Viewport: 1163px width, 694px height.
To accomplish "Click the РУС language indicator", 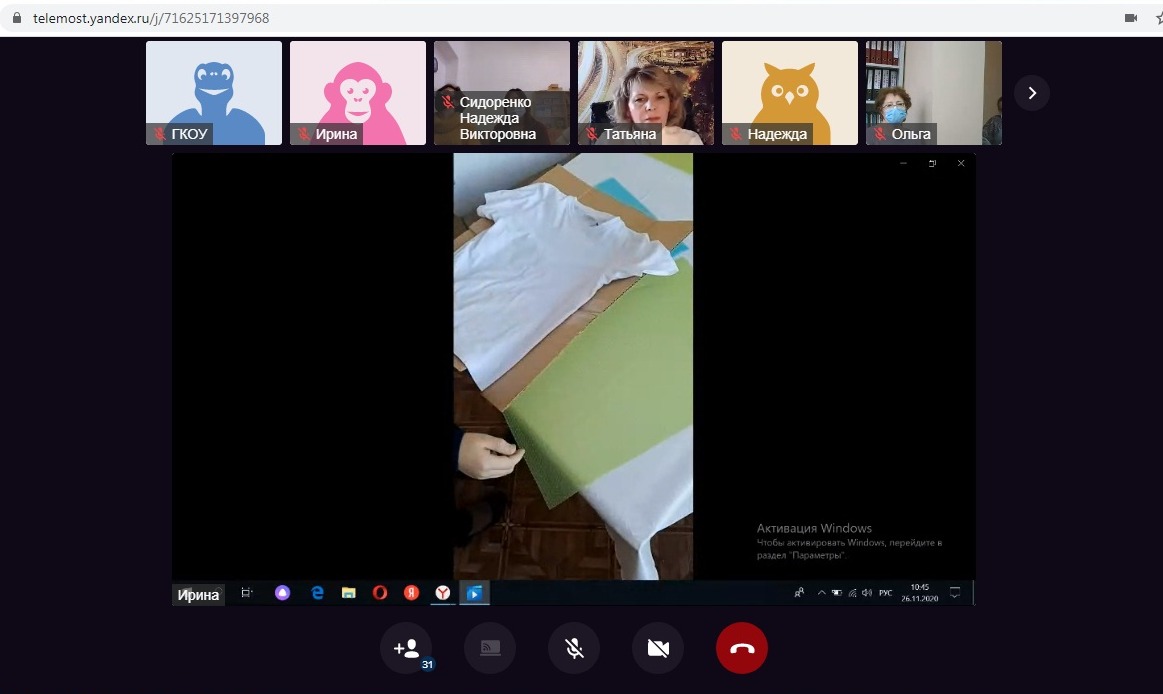I will (885, 593).
